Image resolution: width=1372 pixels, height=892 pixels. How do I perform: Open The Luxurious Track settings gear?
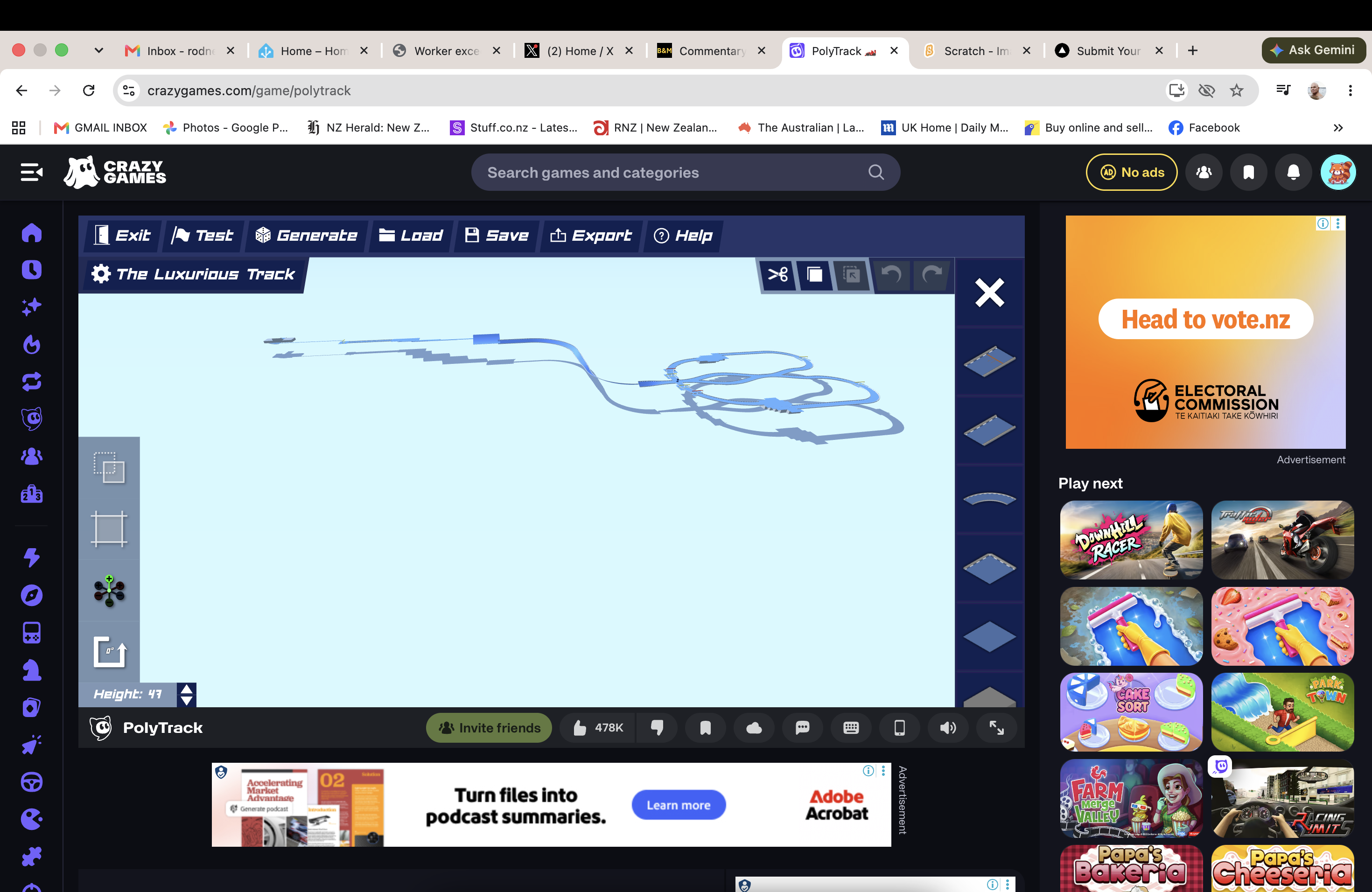coord(101,274)
